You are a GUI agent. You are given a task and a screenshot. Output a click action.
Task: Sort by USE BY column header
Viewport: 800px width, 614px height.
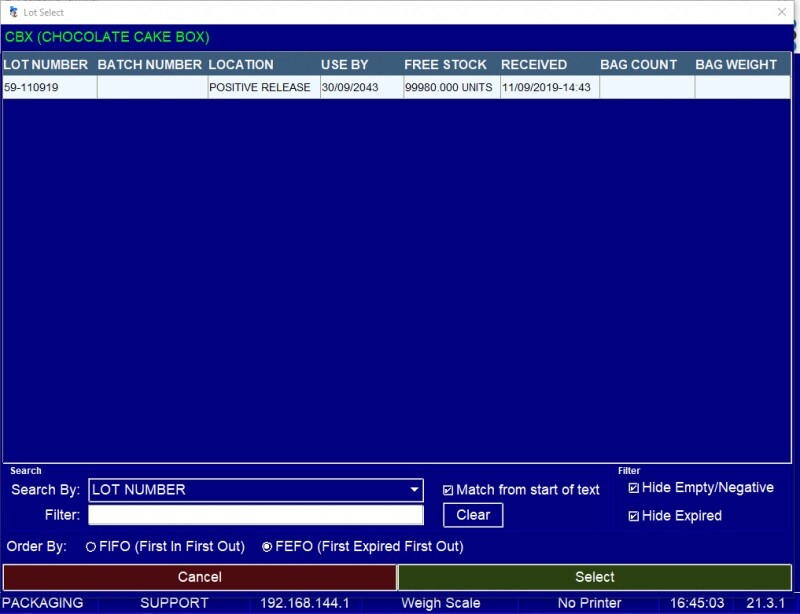click(x=345, y=64)
